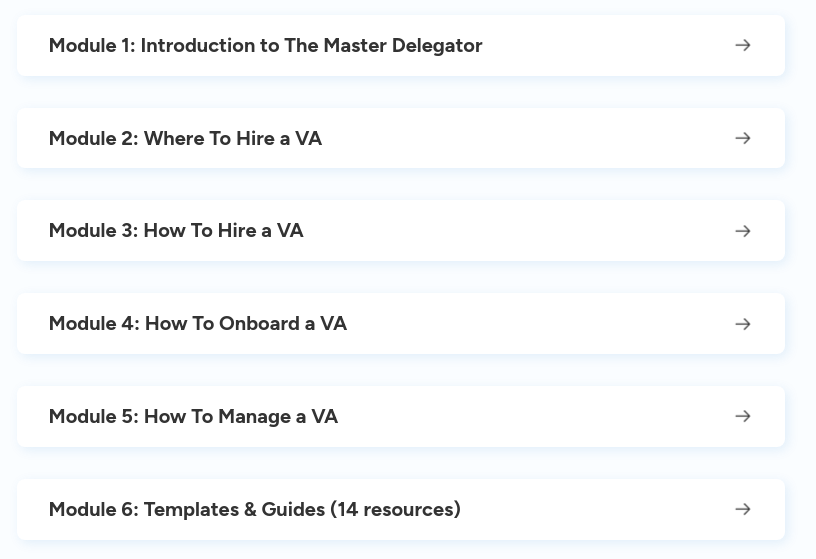
Task: Open Module 6: Templates & Guides title
Action: click(254, 509)
